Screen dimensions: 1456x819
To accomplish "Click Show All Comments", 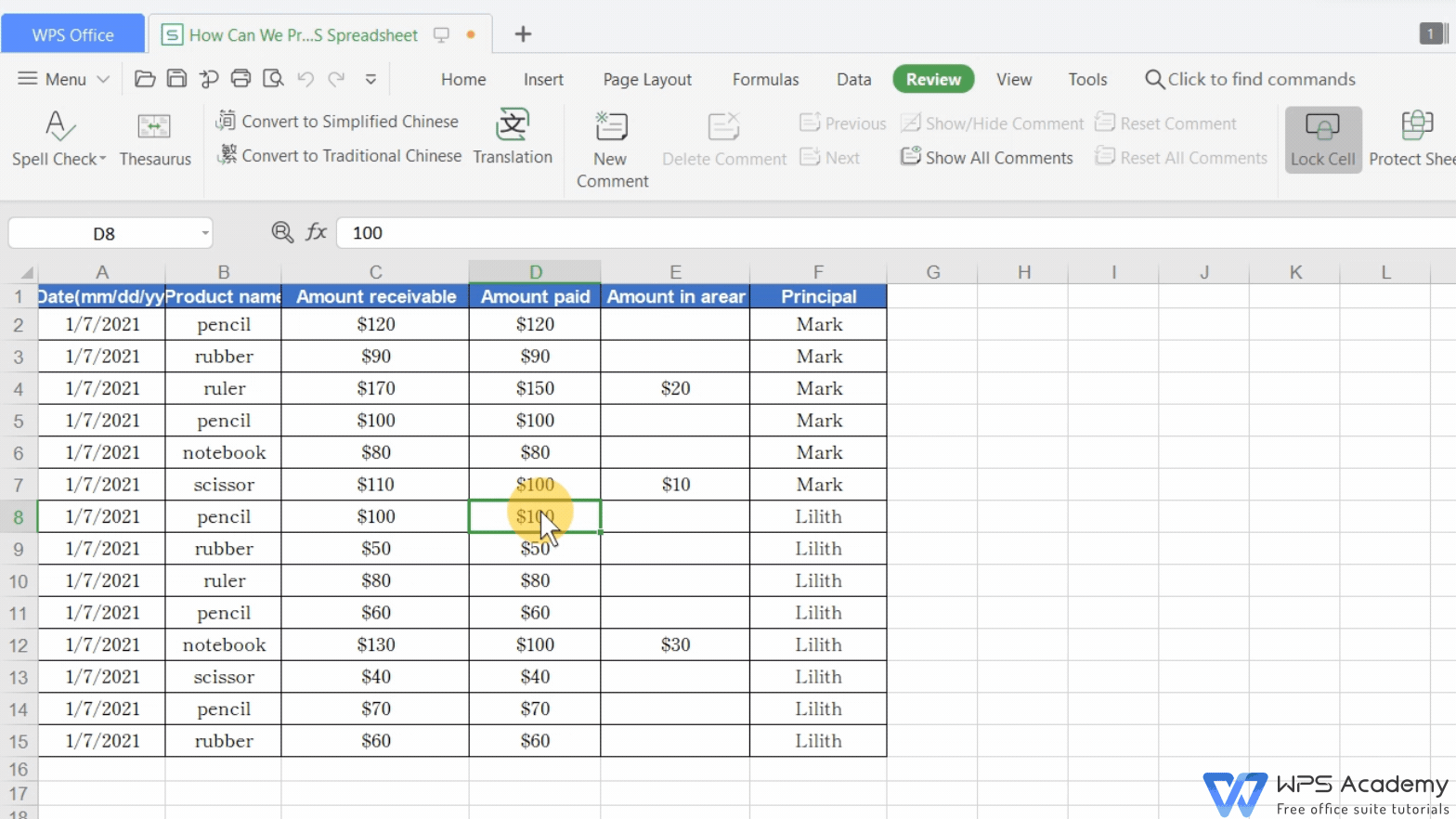I will pyautogui.click(x=987, y=158).
